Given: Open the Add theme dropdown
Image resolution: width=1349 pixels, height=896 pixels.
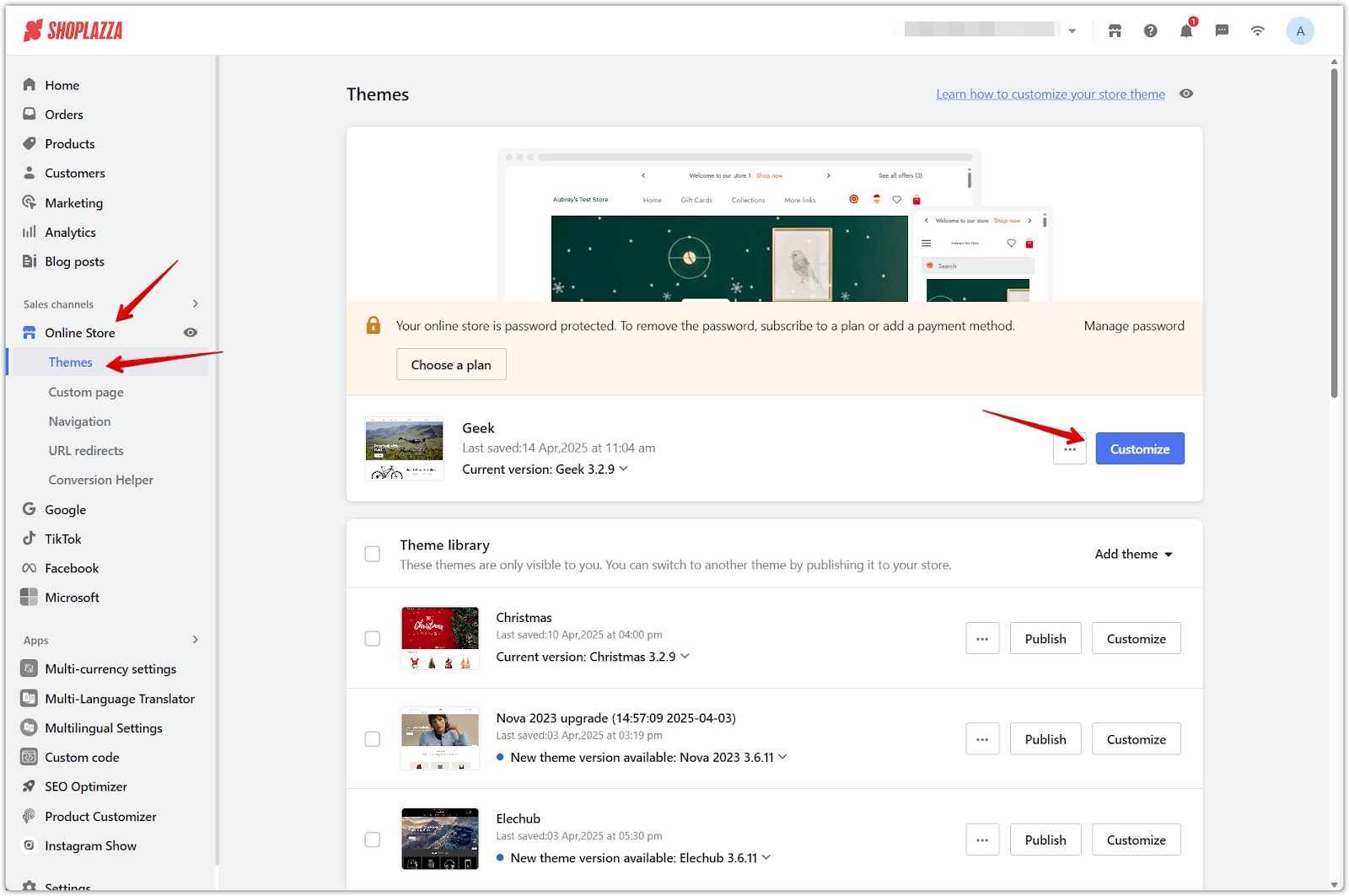Looking at the screenshot, I should 1134,554.
